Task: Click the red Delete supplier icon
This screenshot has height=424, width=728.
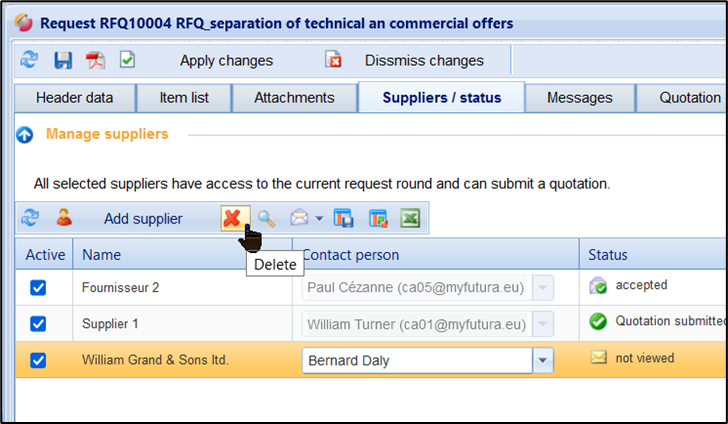Action: tap(233, 218)
